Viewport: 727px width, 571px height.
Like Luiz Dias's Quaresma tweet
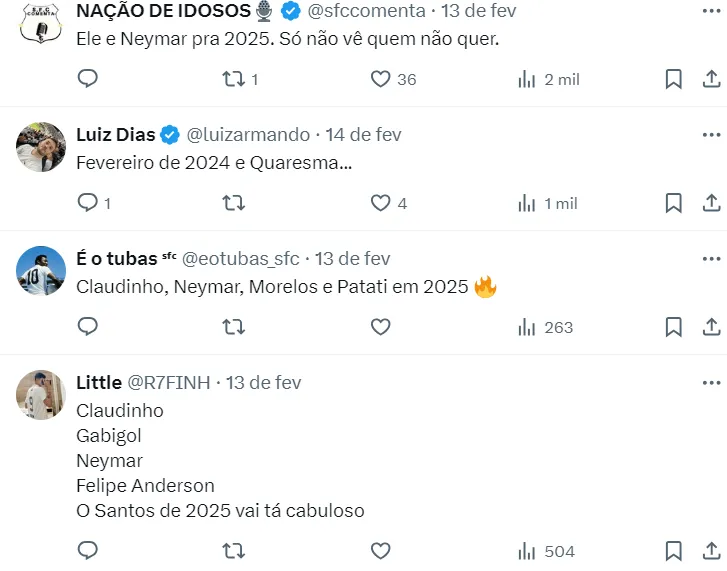(380, 203)
